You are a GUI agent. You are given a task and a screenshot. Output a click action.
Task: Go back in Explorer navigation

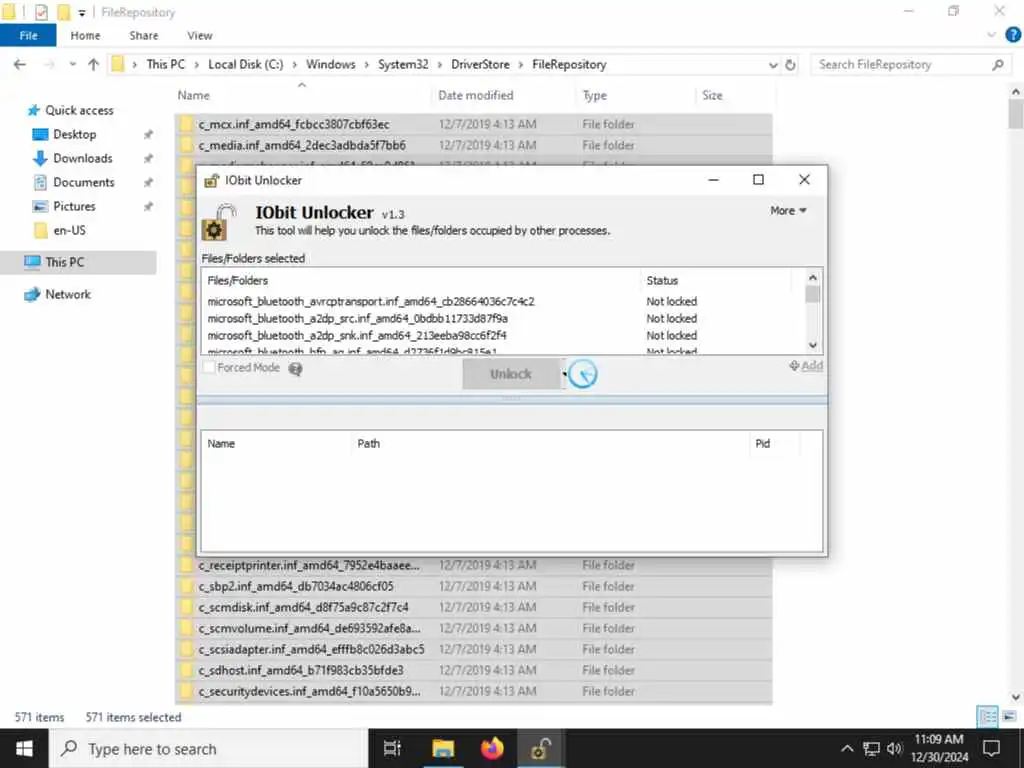20,64
